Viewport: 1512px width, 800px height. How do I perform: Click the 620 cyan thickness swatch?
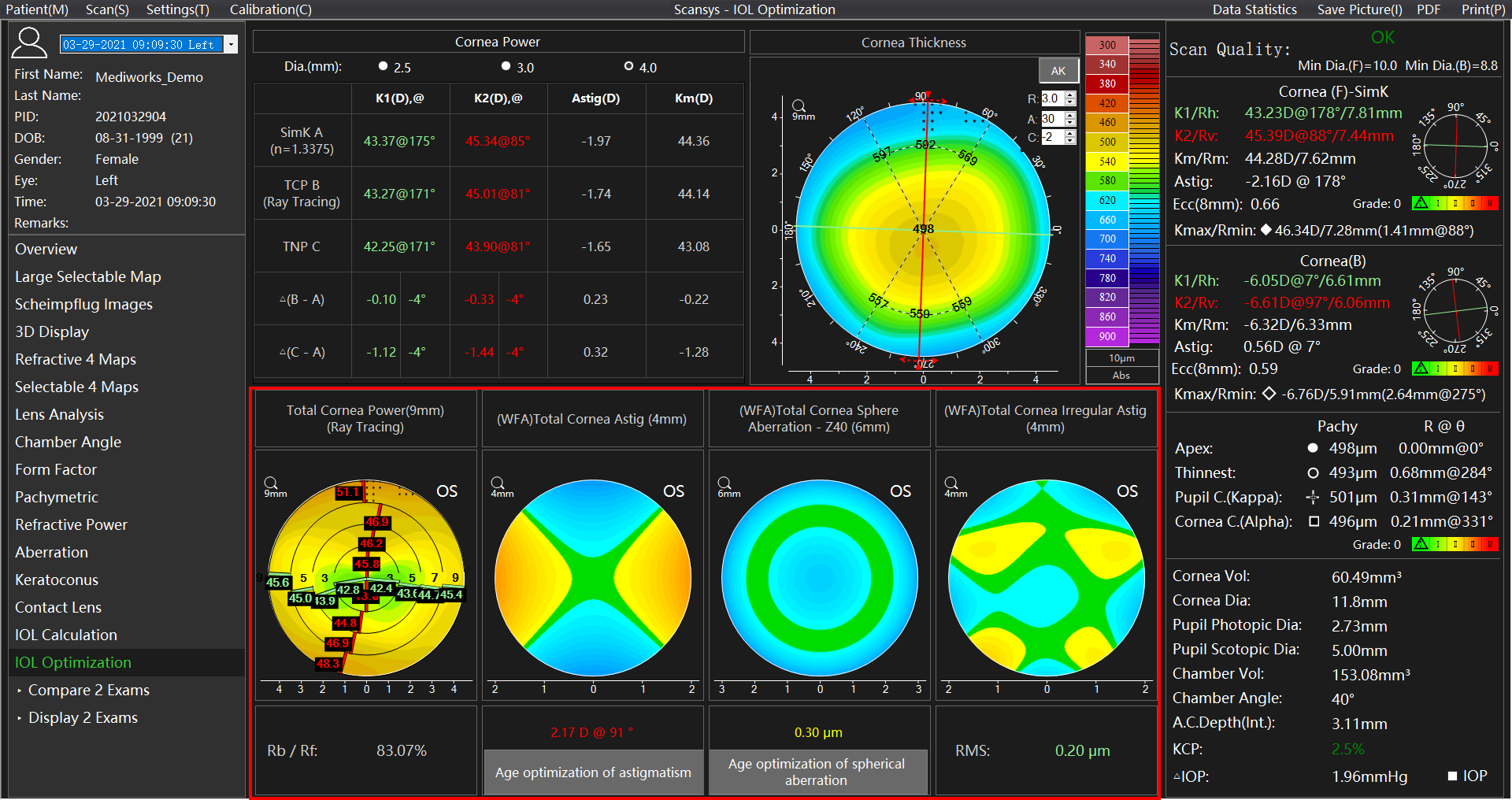1107,200
